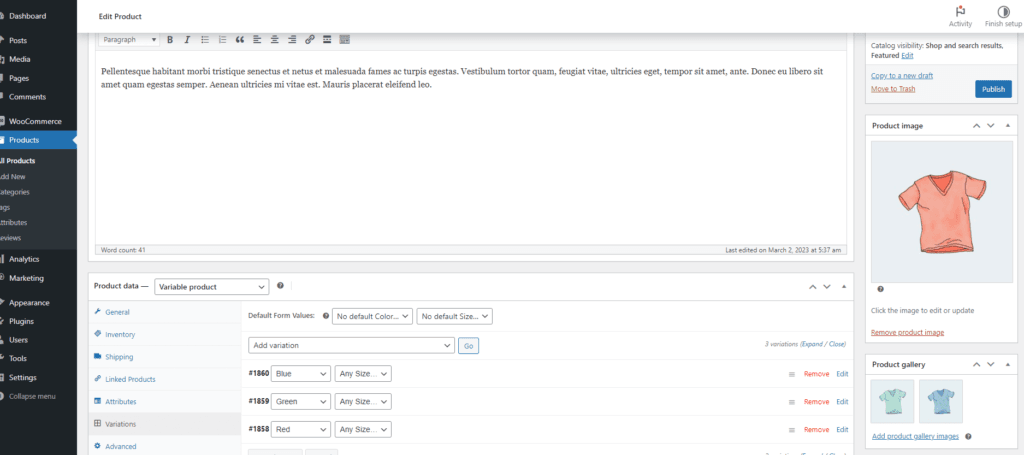Image resolution: width=1024 pixels, height=455 pixels.
Task: Move Product data panel up
Action: (812, 287)
